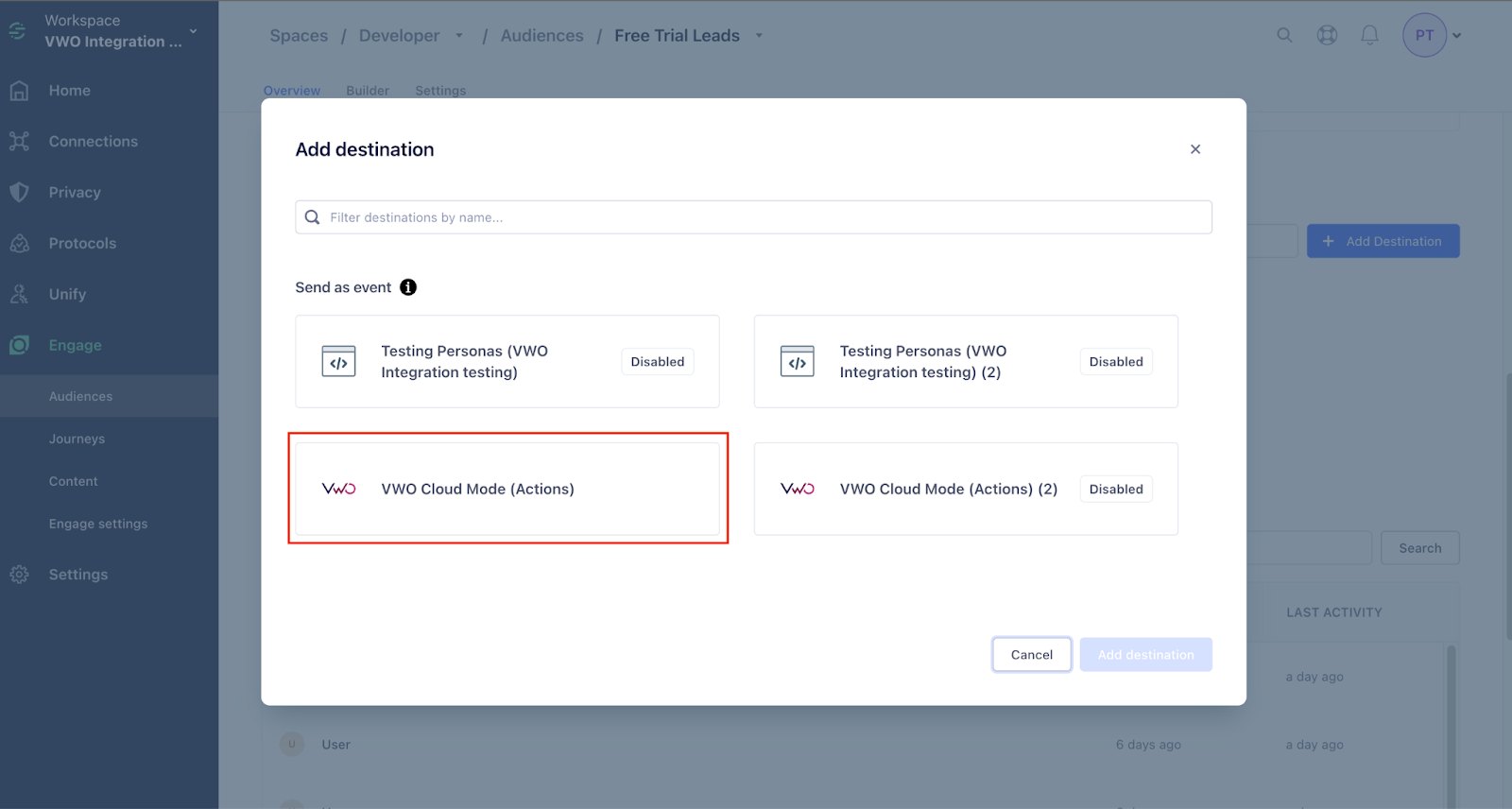This screenshot has width=1512, height=809.
Task: Click the Settings gear in sidebar
Action: point(19,575)
